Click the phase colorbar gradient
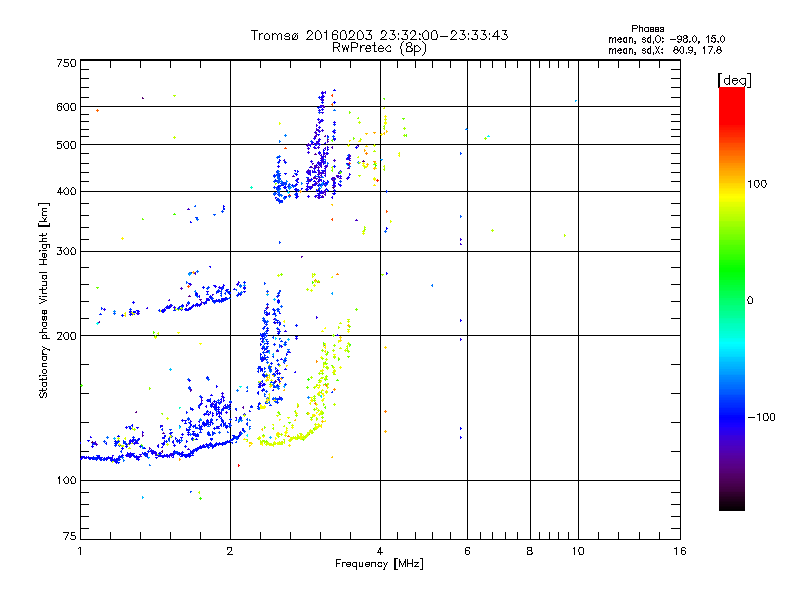This screenshot has width=800, height=600. (732, 298)
